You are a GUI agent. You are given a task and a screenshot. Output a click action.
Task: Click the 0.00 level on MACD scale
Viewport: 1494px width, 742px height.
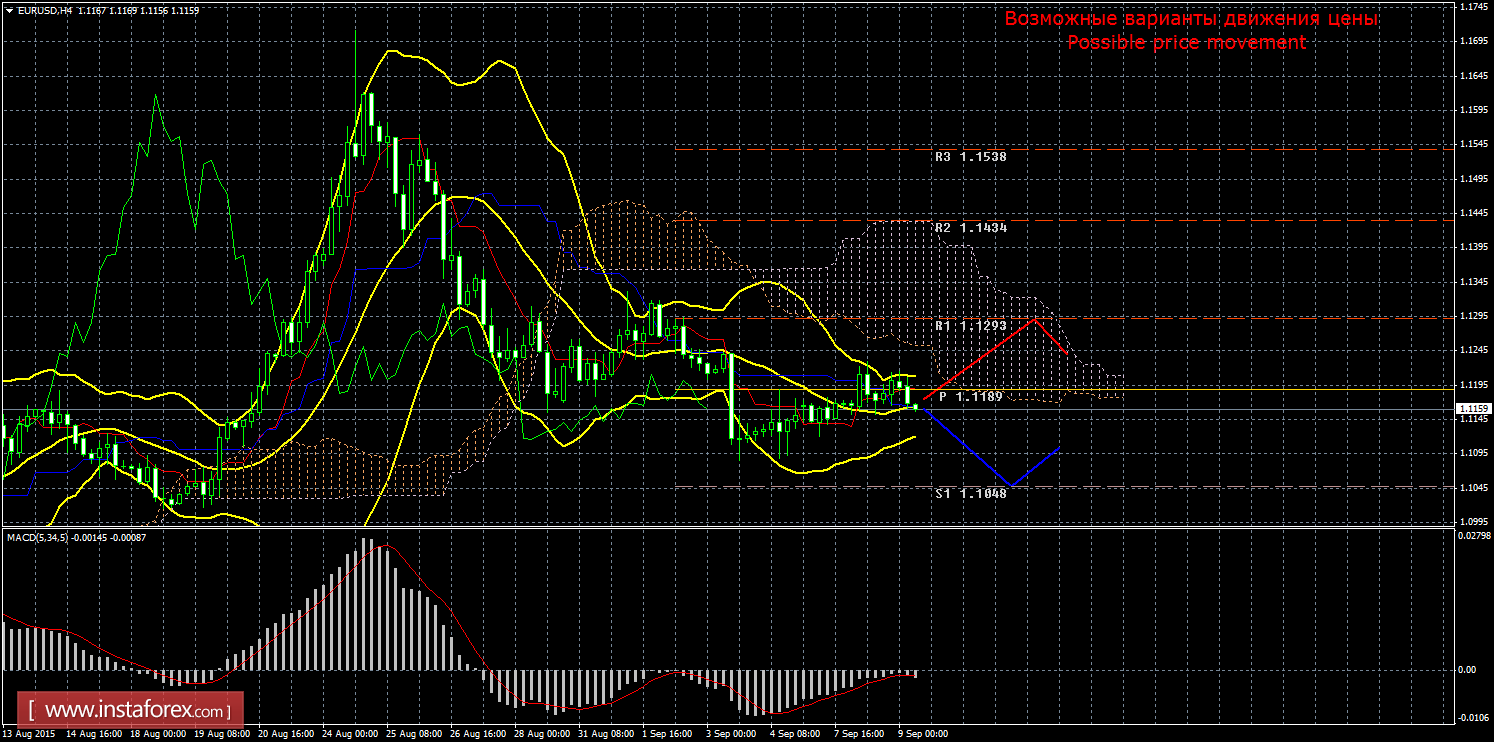(1468, 670)
